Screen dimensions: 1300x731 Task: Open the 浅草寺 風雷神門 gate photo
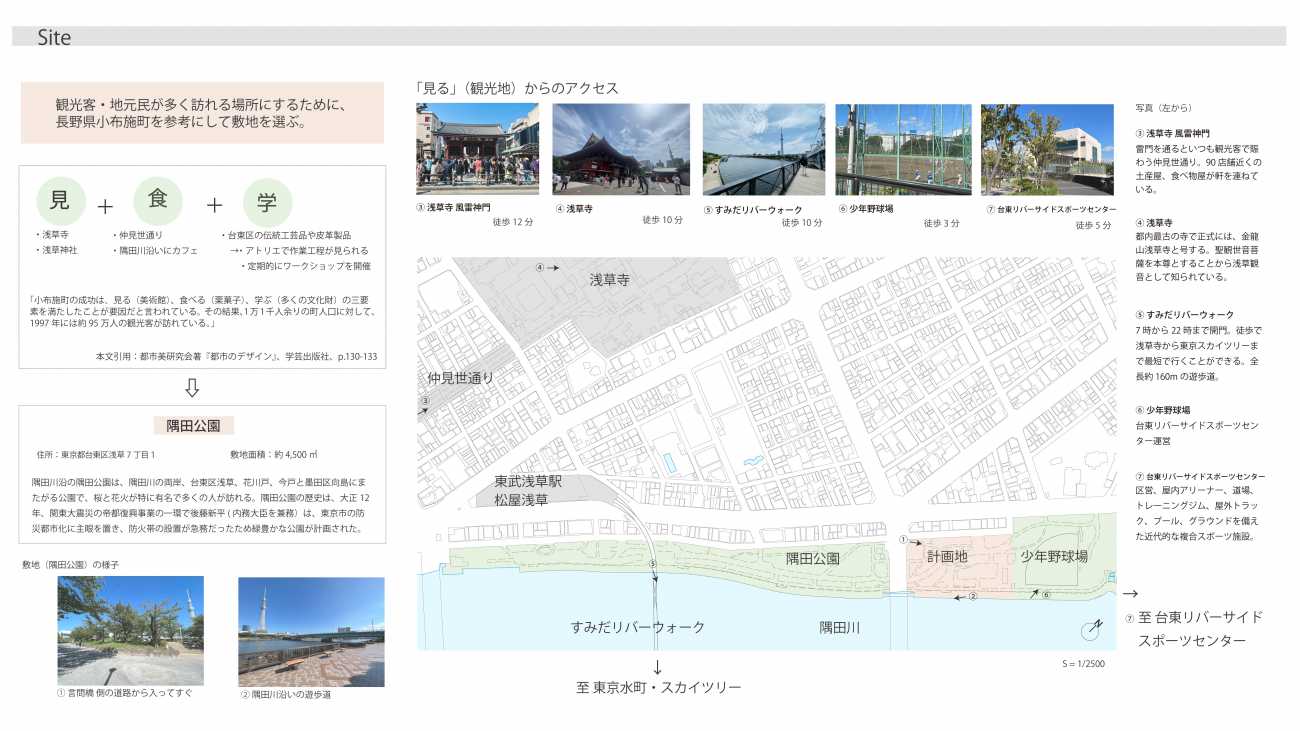(477, 149)
